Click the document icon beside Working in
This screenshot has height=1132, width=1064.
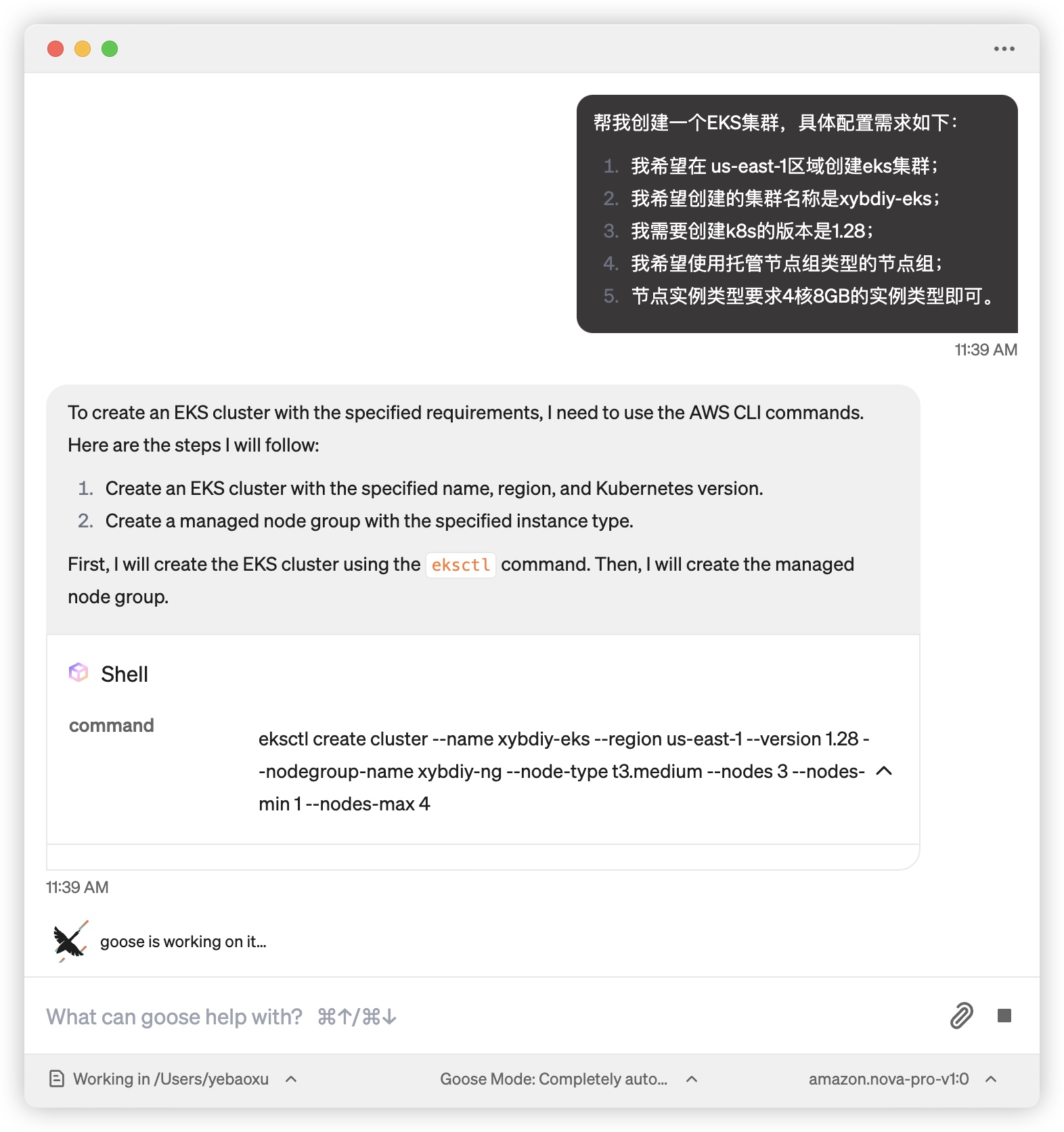point(57,1079)
